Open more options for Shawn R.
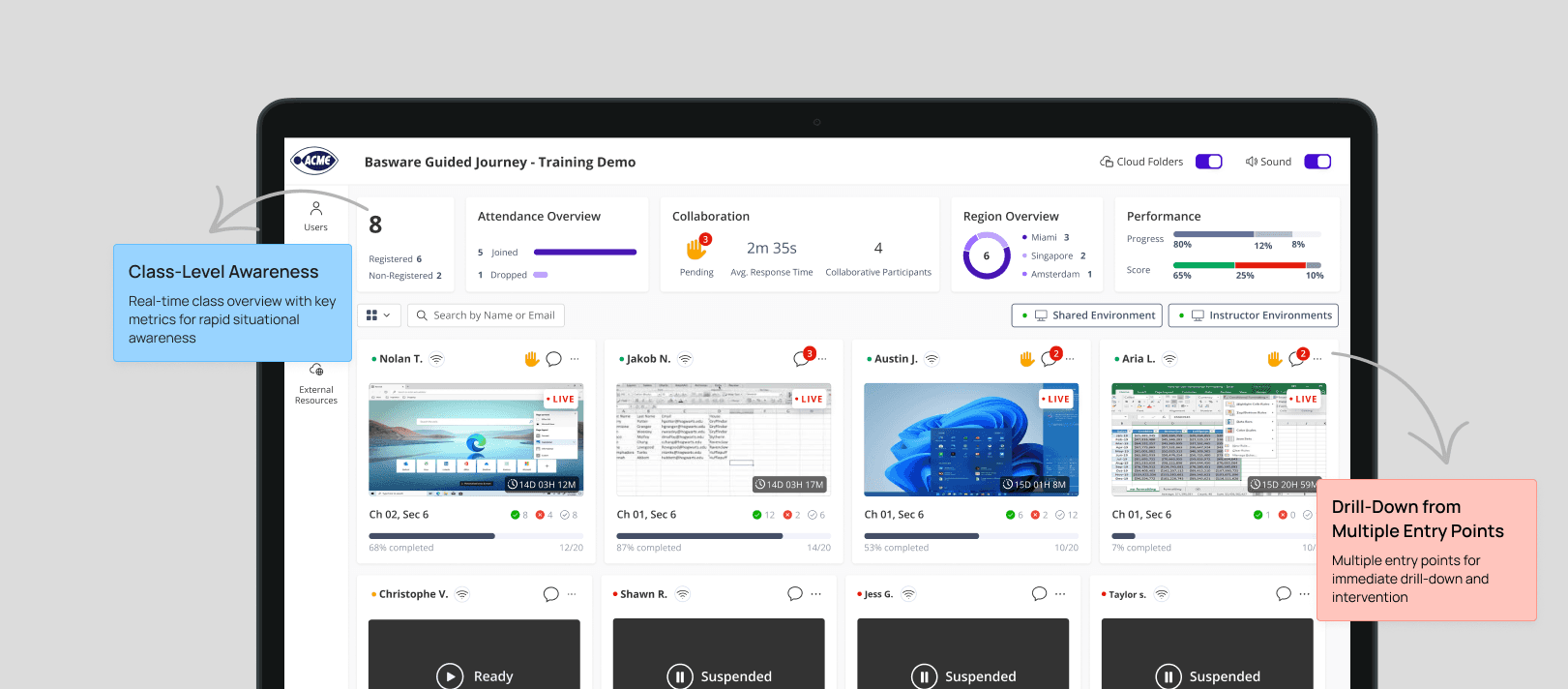 click(816, 594)
